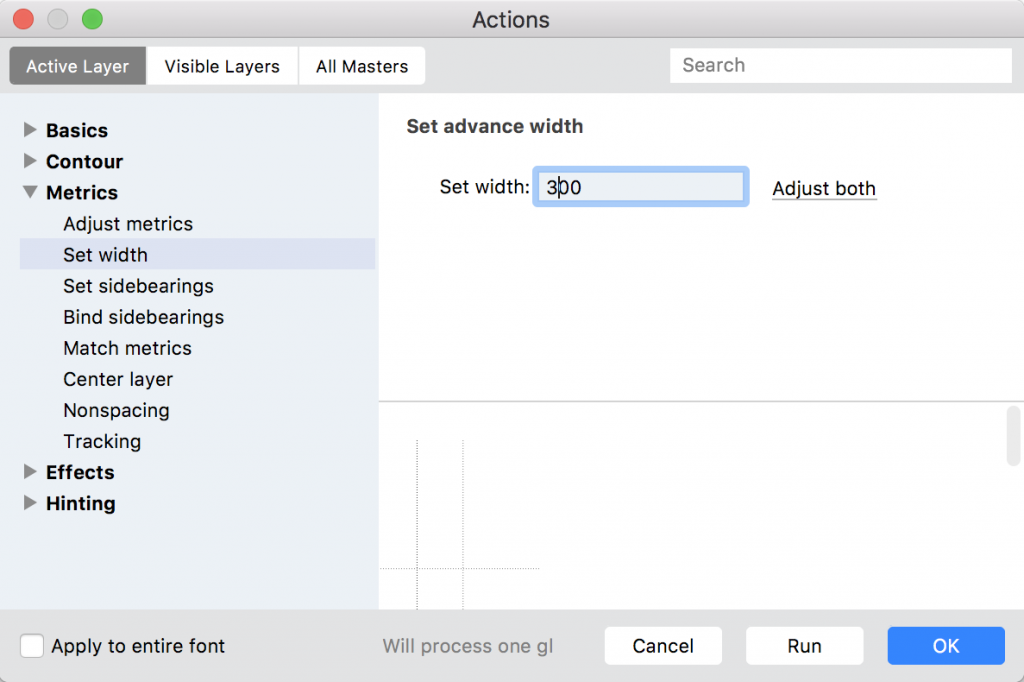Switch to the Visible Layers tab
This screenshot has width=1024, height=682.
tap(222, 67)
